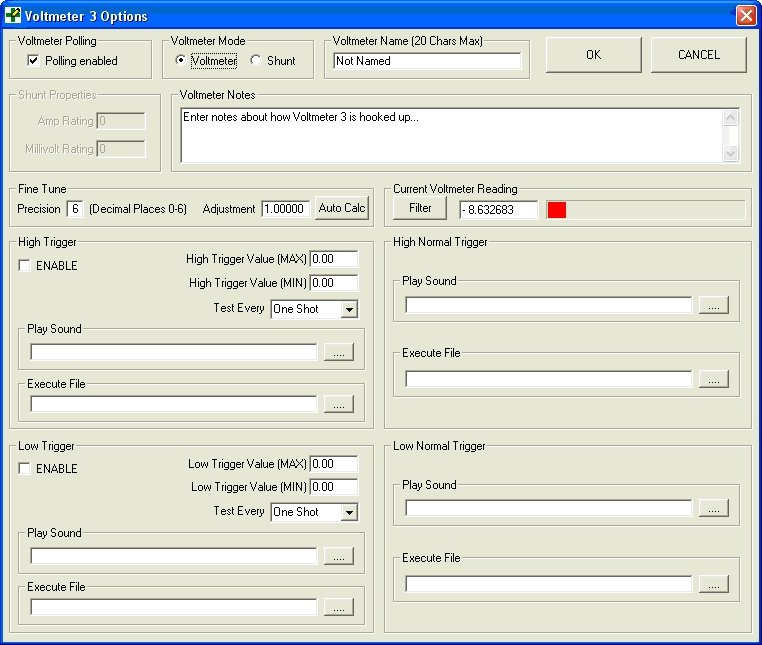Browse for High Trigger Execute File
This screenshot has height=645, width=762.
pos(338,404)
